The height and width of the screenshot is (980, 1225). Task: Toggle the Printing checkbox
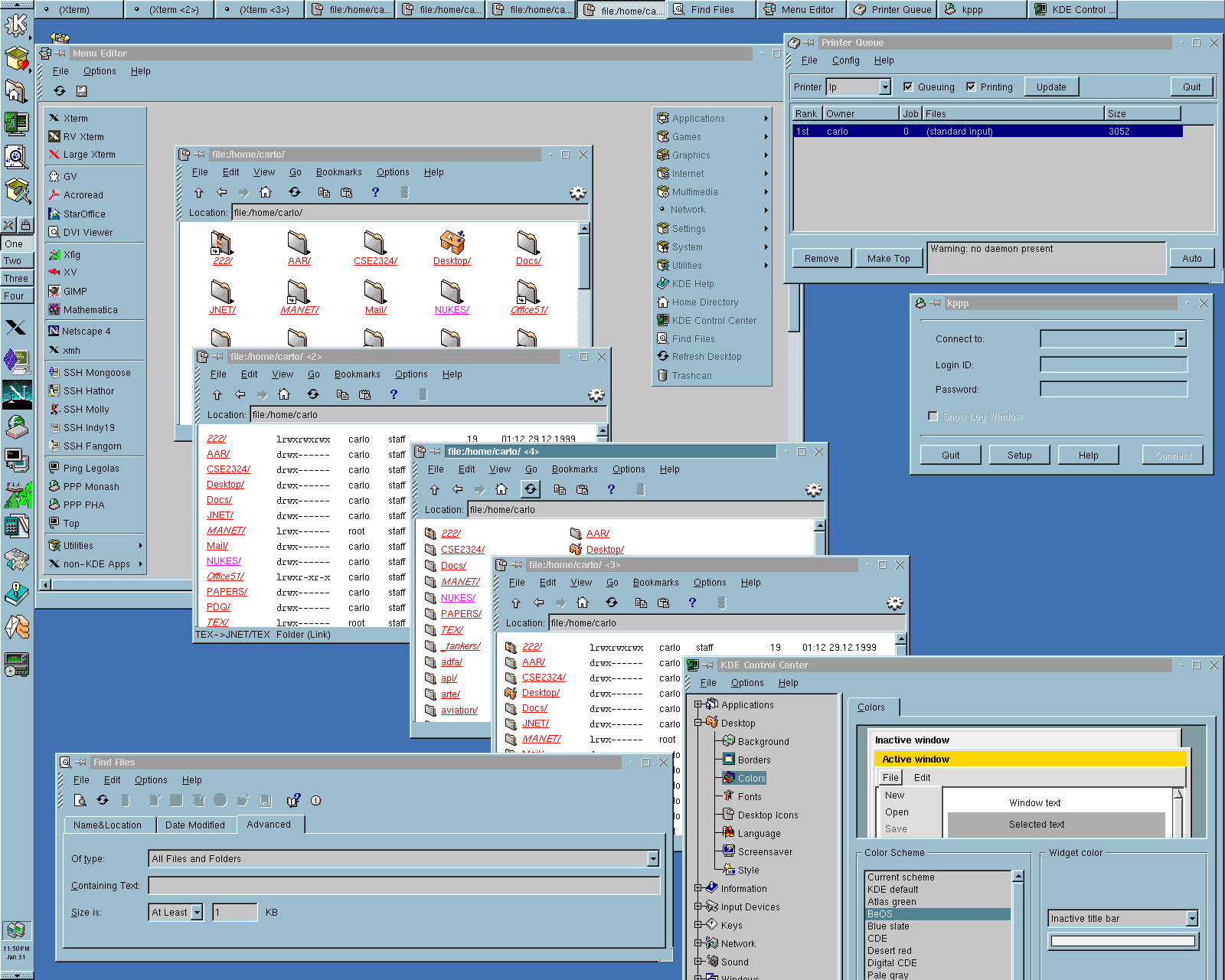coord(971,87)
